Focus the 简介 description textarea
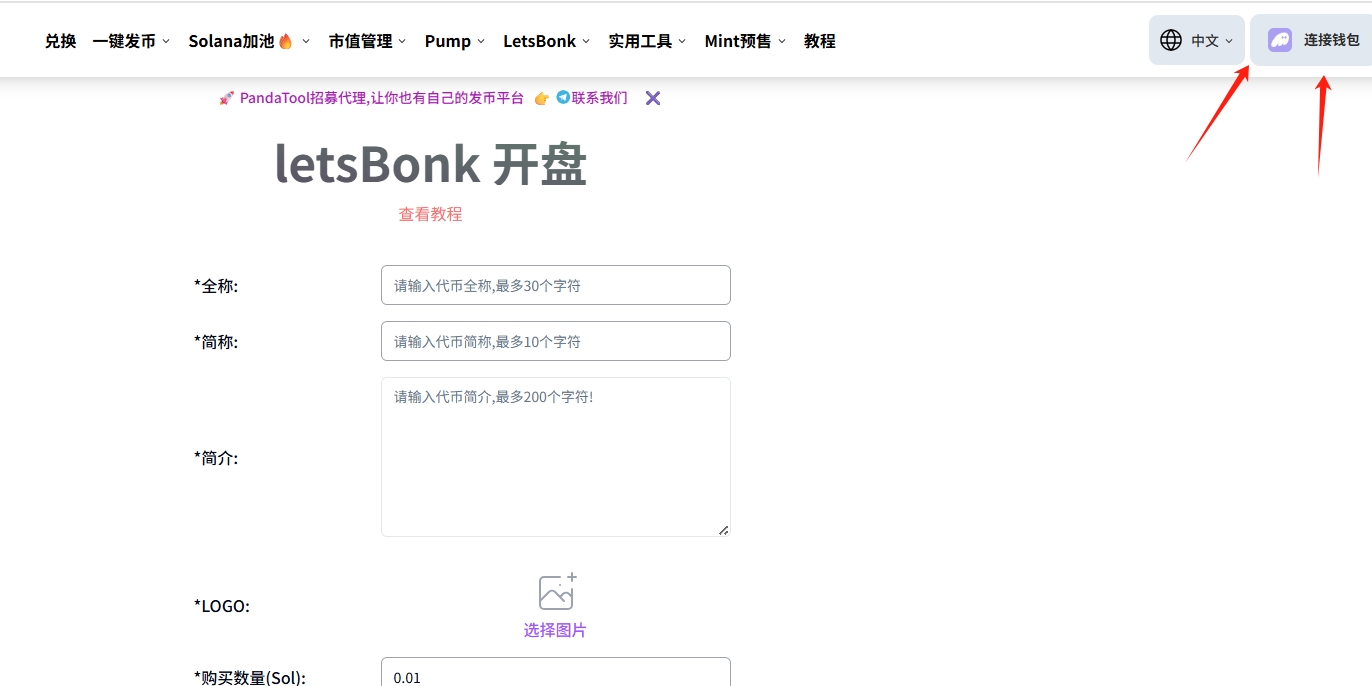 pos(556,457)
